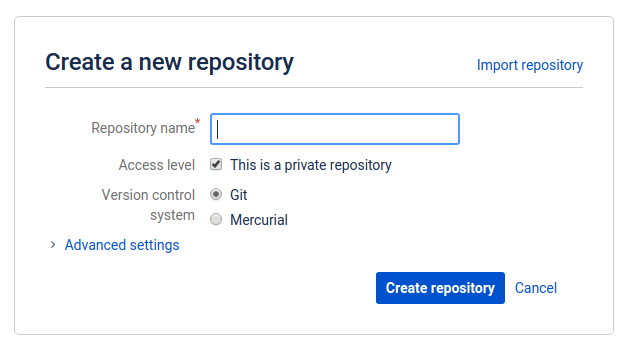Image resolution: width=642 pixels, height=361 pixels.
Task: Click the filled dot of the Git radio
Action: coord(216,194)
